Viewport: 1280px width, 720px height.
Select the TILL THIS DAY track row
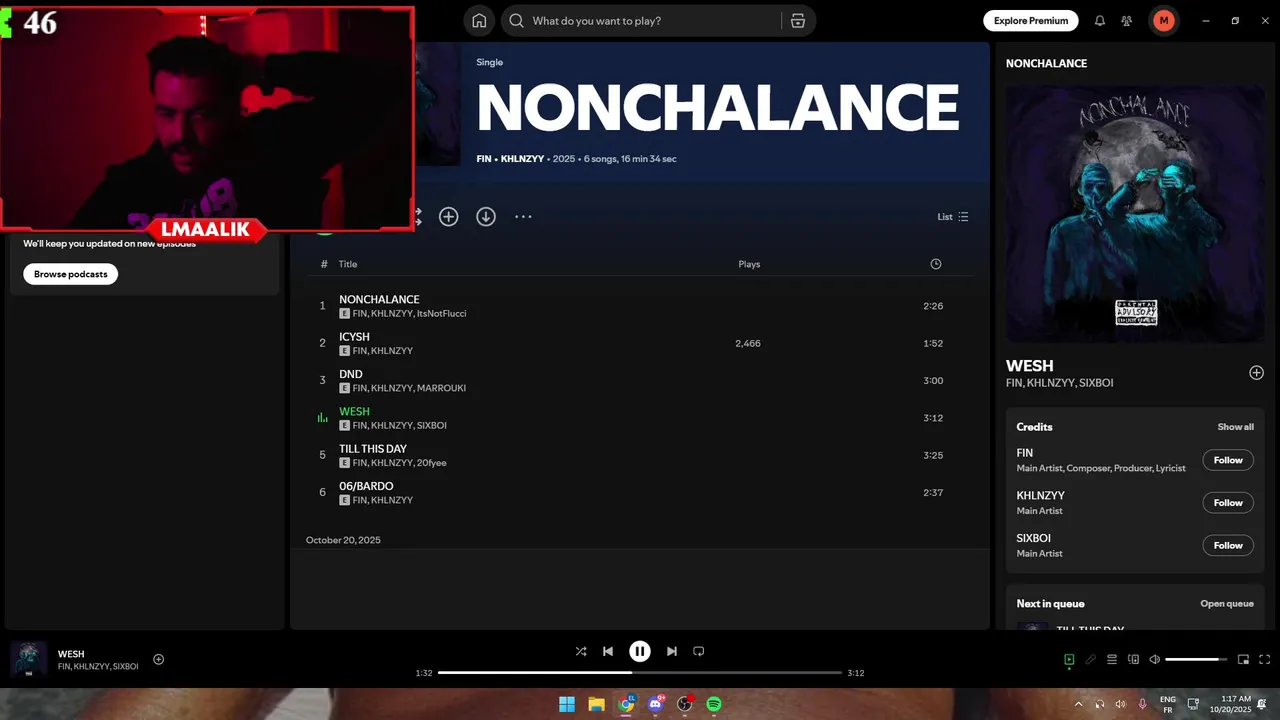coord(639,455)
